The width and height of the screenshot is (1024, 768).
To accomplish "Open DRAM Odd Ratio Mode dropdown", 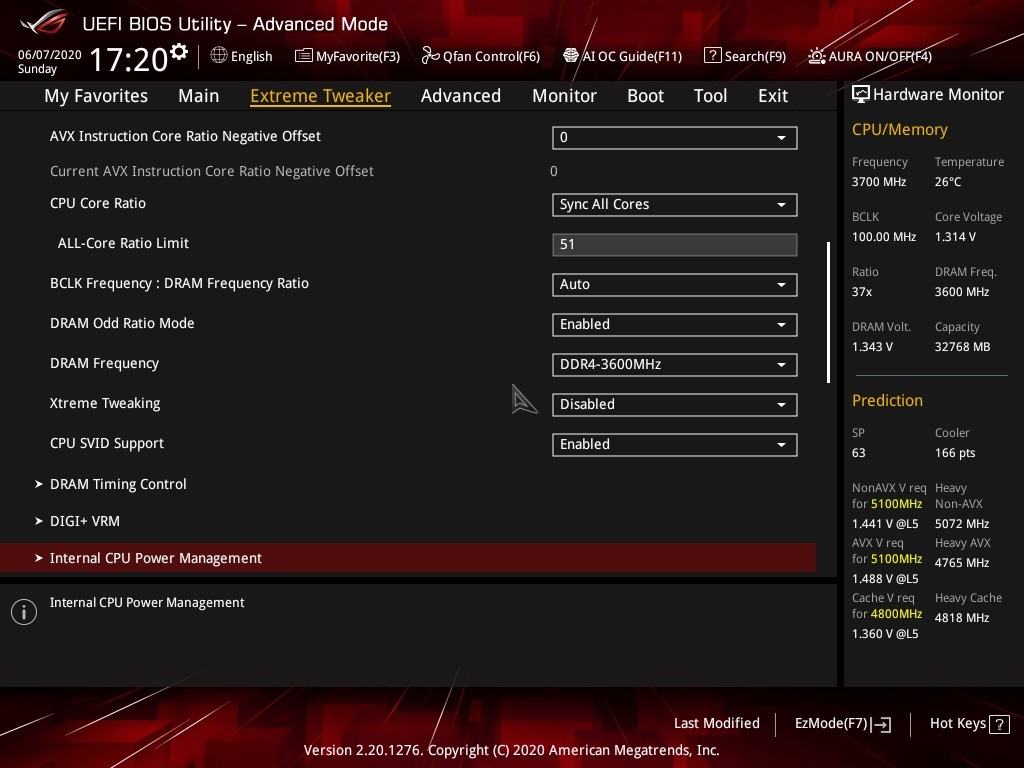I will click(675, 325).
